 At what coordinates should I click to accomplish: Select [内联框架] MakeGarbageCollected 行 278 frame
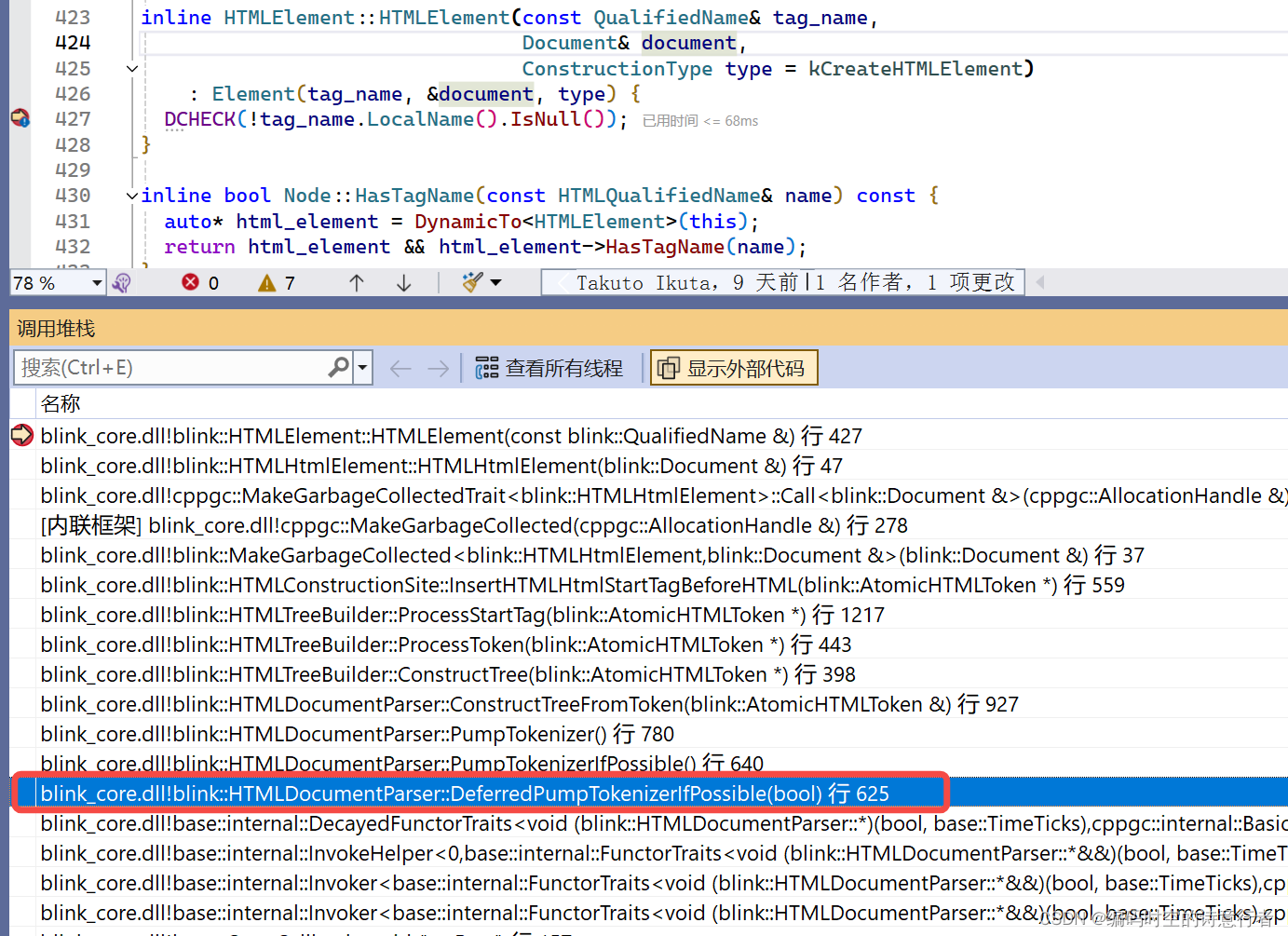pos(474,525)
